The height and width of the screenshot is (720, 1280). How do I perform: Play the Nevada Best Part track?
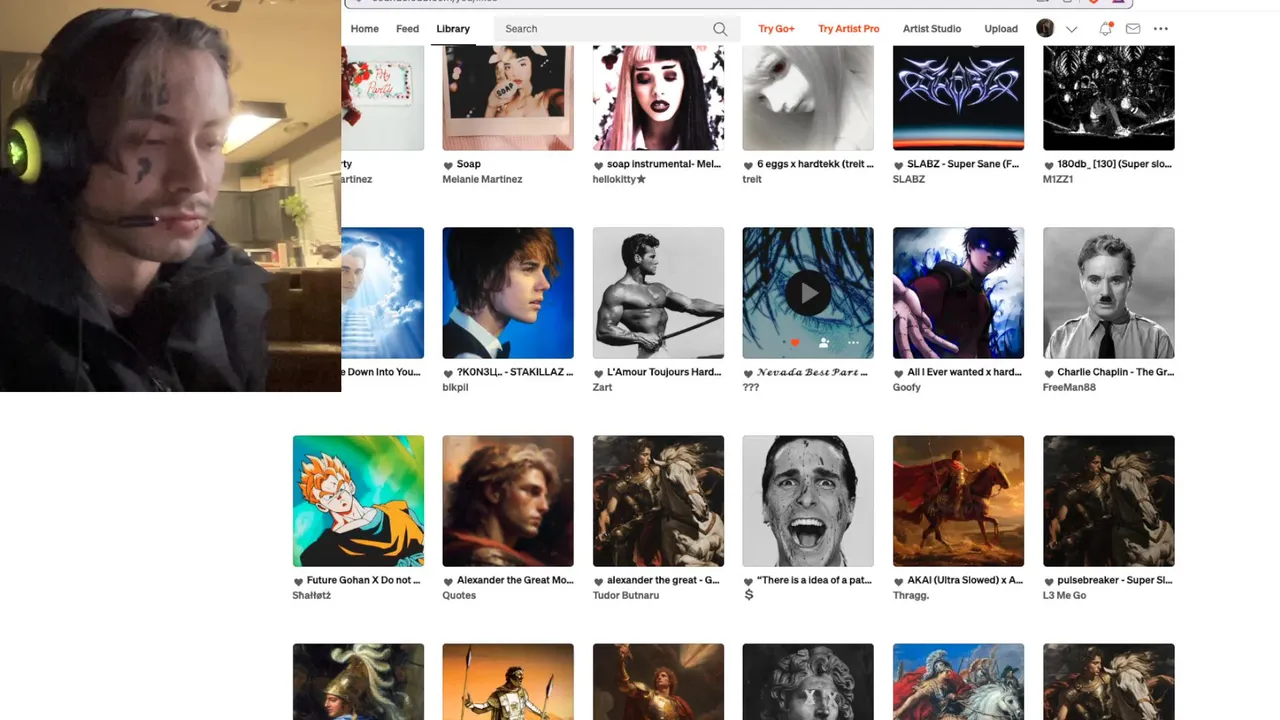click(808, 293)
